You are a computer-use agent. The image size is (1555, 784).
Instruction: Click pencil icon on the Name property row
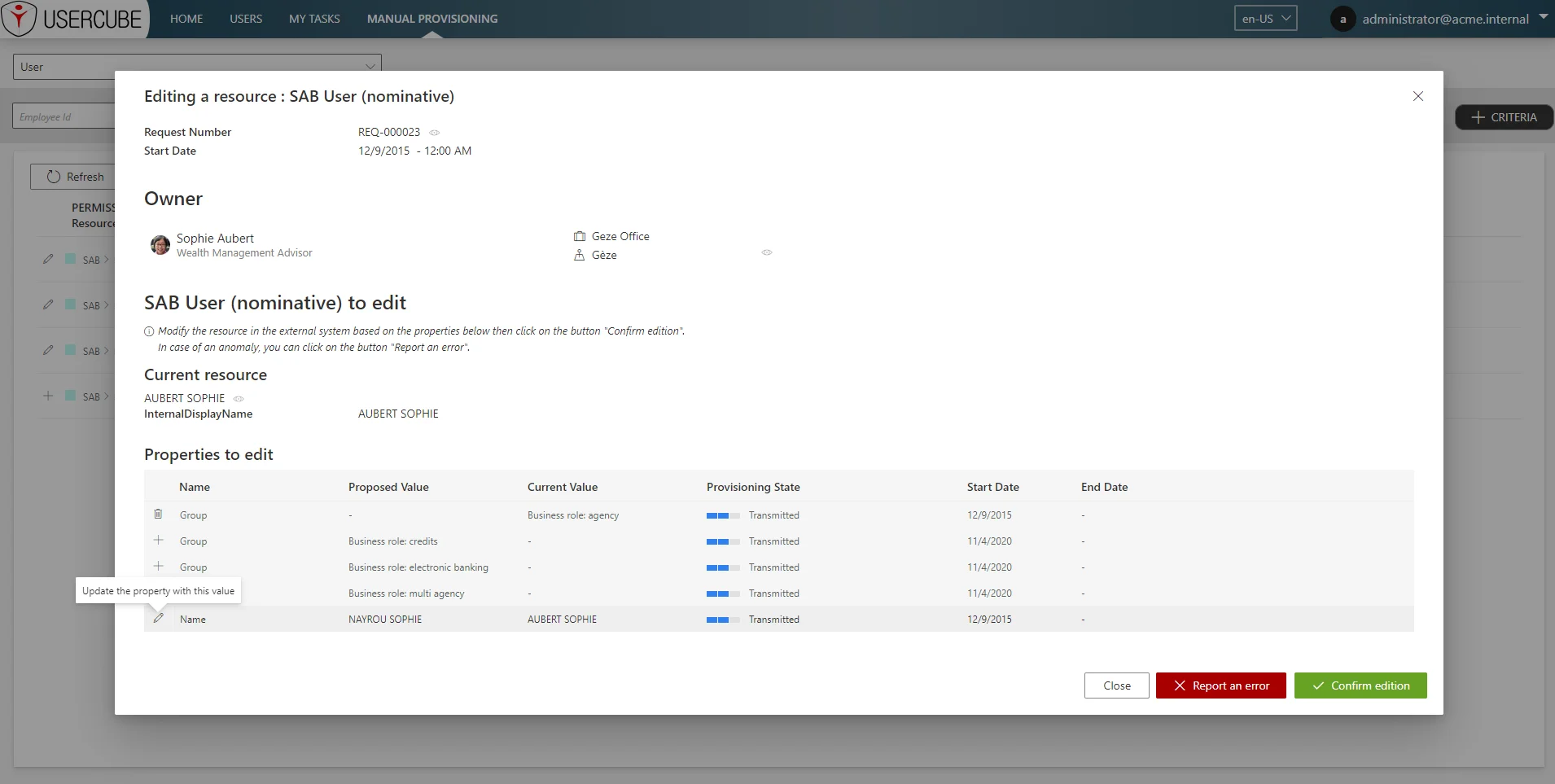[x=159, y=618]
